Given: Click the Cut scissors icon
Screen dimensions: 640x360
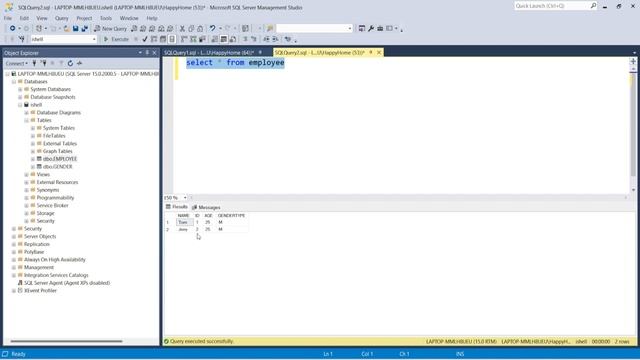Looking at the screenshot, I should click(182, 29).
